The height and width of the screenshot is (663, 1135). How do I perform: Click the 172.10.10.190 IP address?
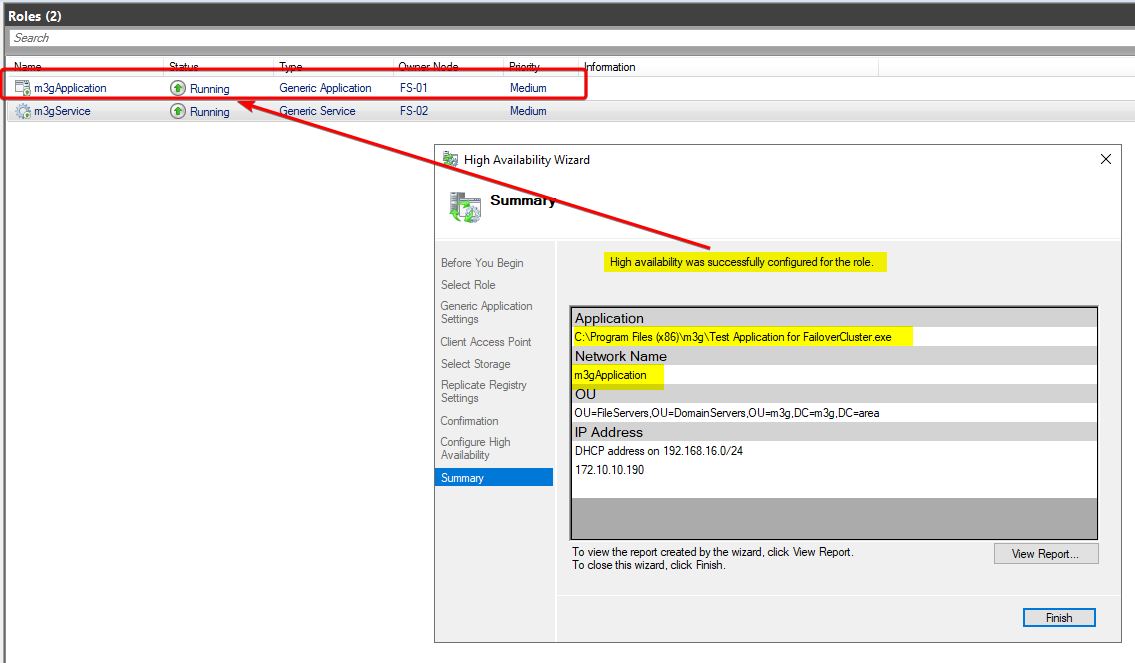(x=609, y=469)
